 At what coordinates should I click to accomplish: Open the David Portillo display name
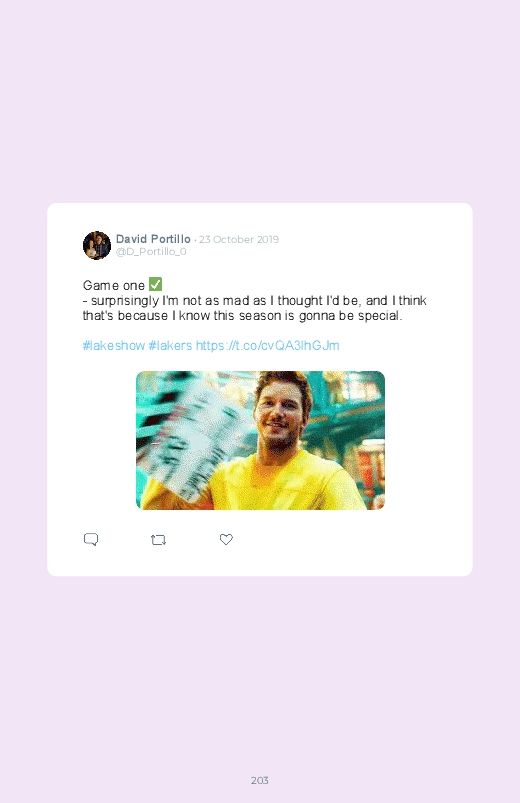[153, 239]
